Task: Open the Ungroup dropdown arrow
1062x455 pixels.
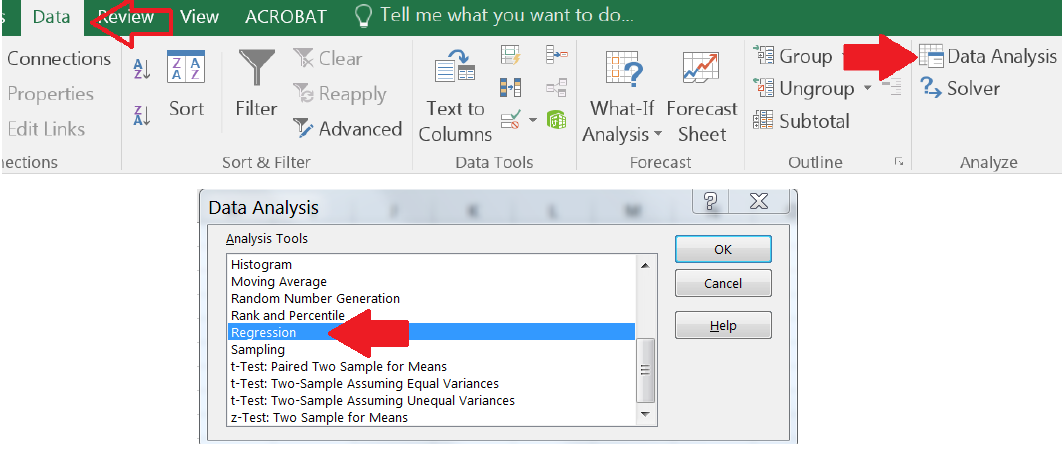Action: (868, 88)
